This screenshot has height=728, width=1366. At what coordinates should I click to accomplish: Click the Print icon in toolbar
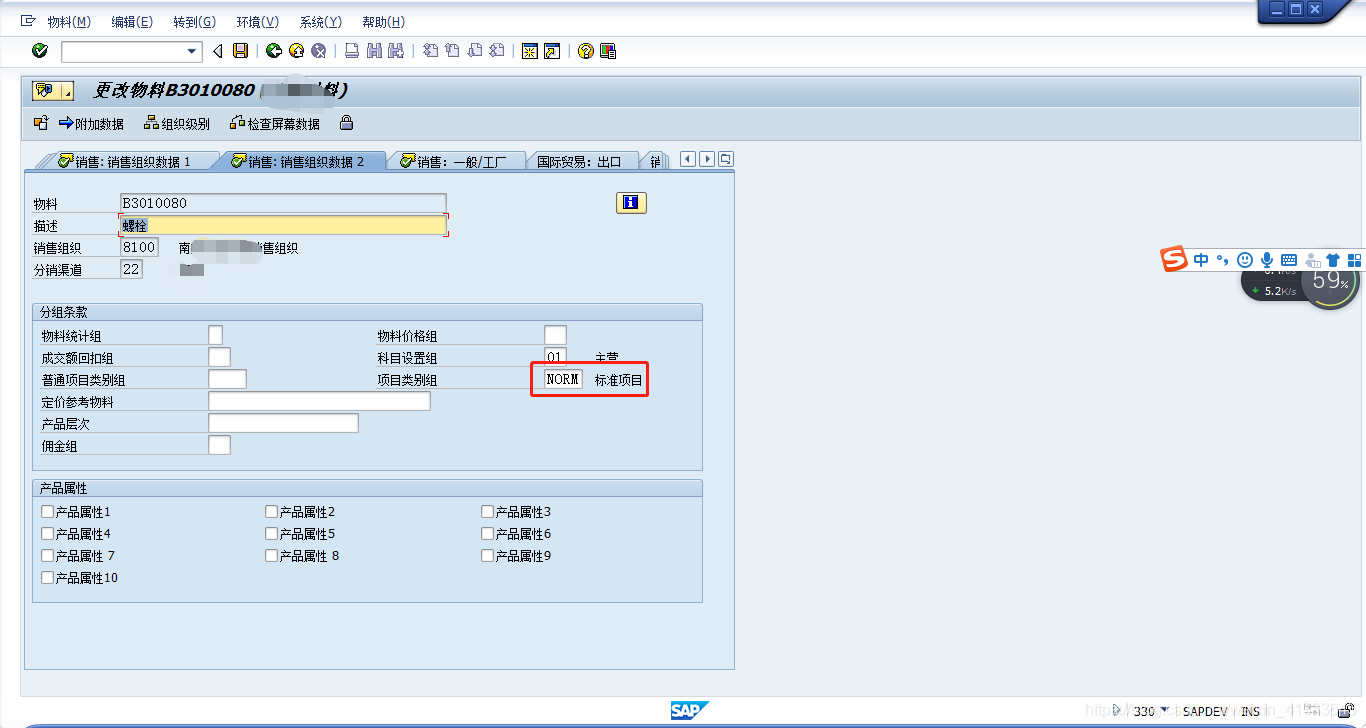pyautogui.click(x=352, y=51)
